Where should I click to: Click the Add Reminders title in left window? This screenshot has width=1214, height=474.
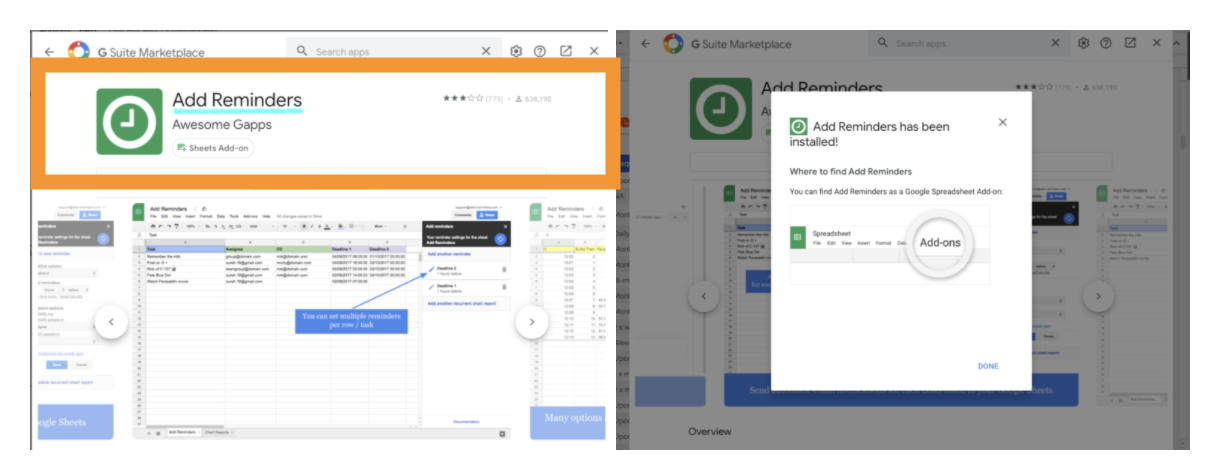tap(237, 100)
